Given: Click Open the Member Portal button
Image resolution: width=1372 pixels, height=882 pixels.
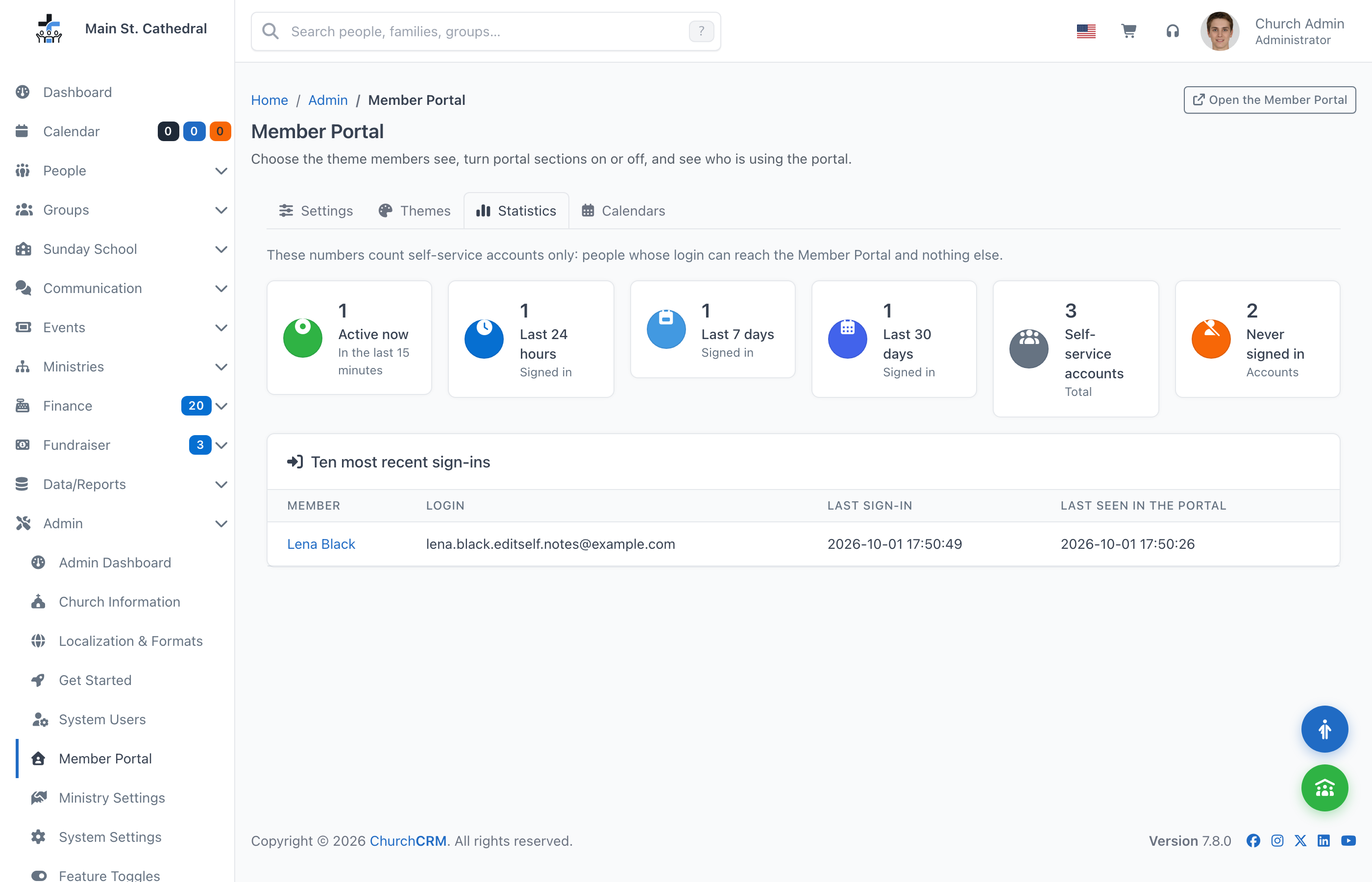Looking at the screenshot, I should coord(1270,99).
